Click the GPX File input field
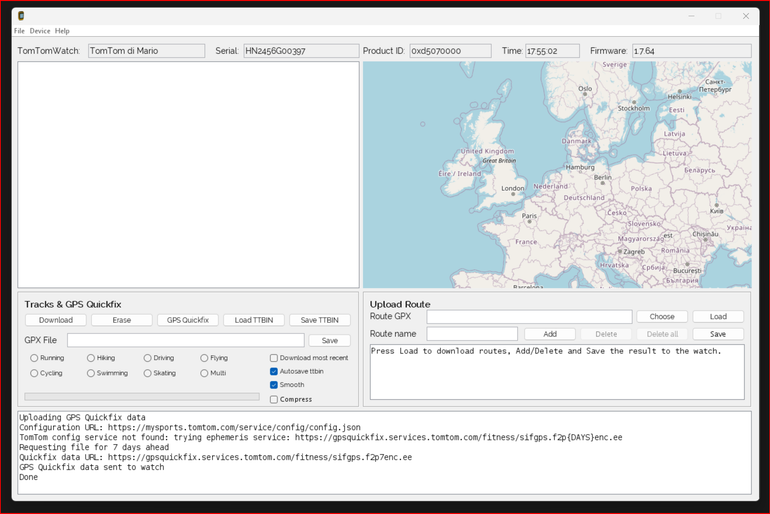This screenshot has height=514, width=770. (x=186, y=340)
